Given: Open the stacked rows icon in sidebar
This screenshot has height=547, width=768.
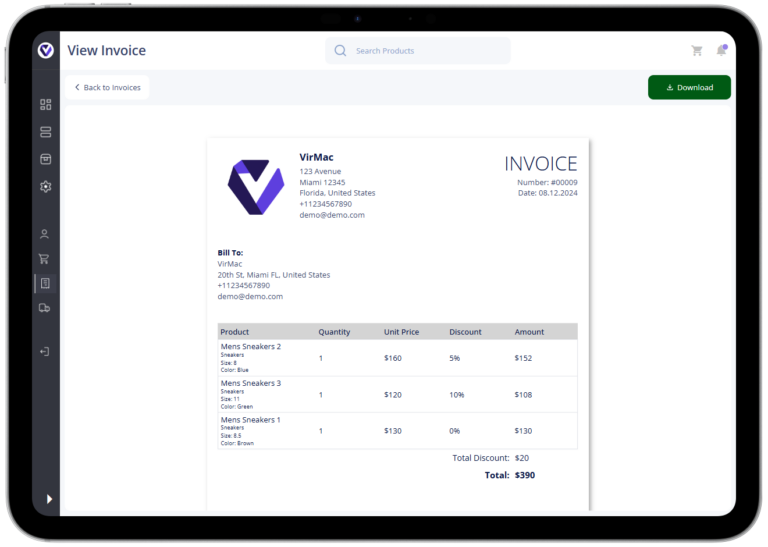Looking at the screenshot, I should pyautogui.click(x=46, y=132).
